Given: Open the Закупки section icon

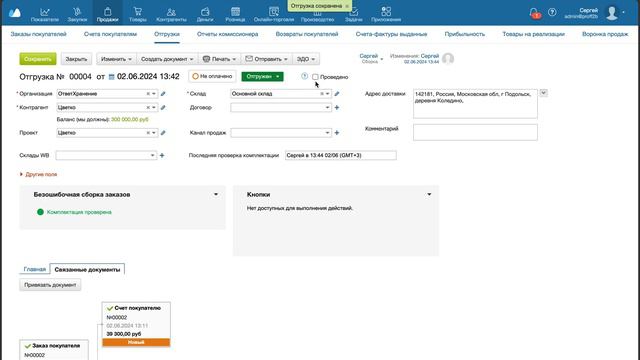Looking at the screenshot, I should [77, 12].
